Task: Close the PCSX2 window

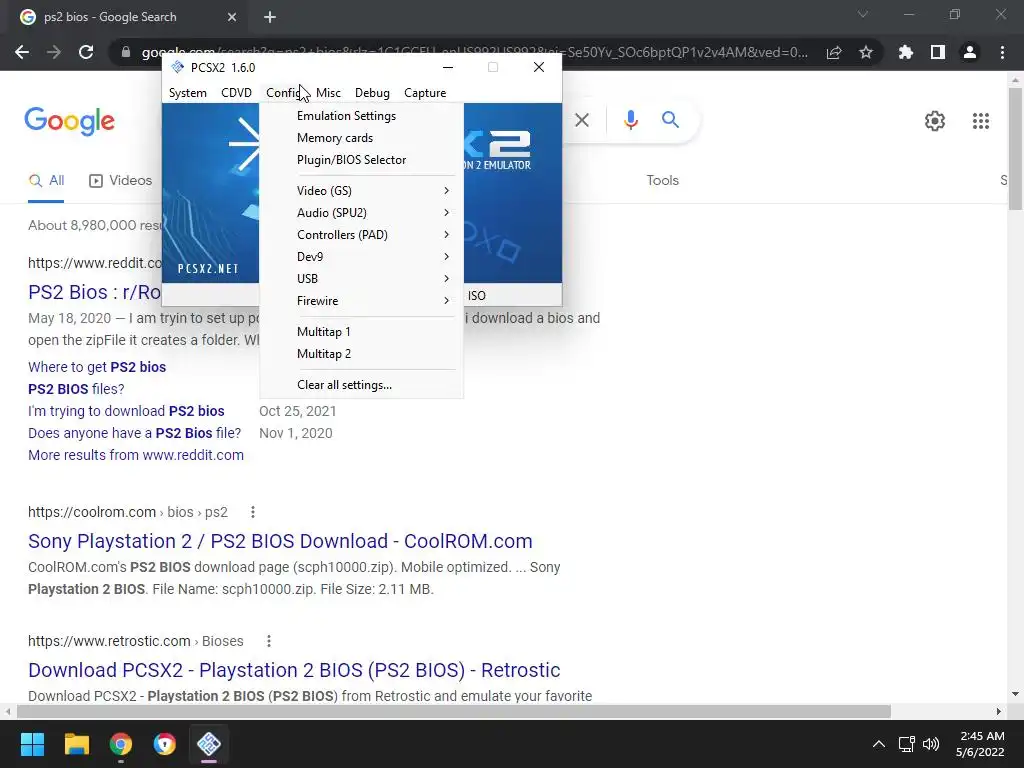Action: [x=539, y=67]
